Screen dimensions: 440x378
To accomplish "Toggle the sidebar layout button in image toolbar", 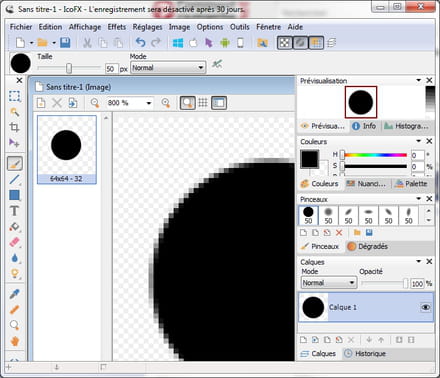I will point(219,103).
